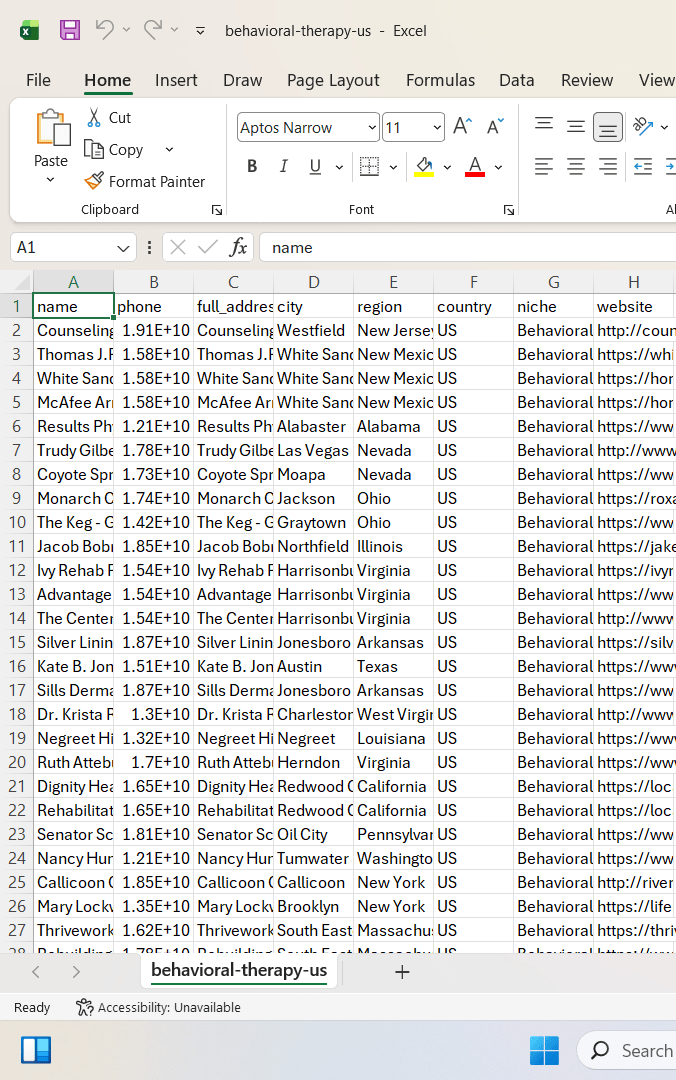Open the Page Layout tab
676x1080 pixels.
point(333,81)
